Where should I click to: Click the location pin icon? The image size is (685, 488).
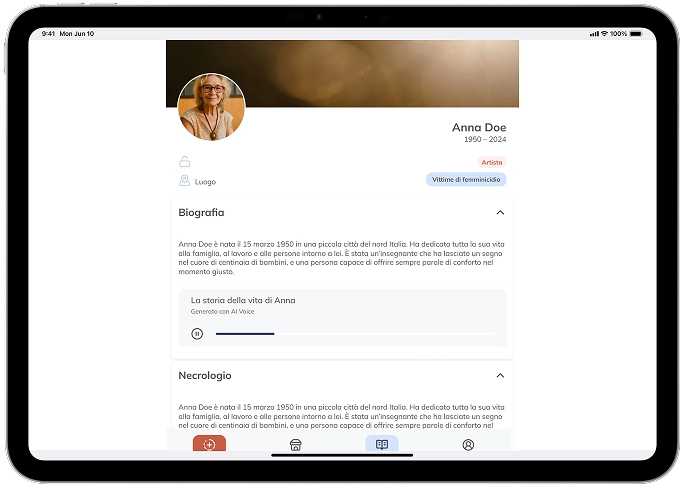(184, 181)
